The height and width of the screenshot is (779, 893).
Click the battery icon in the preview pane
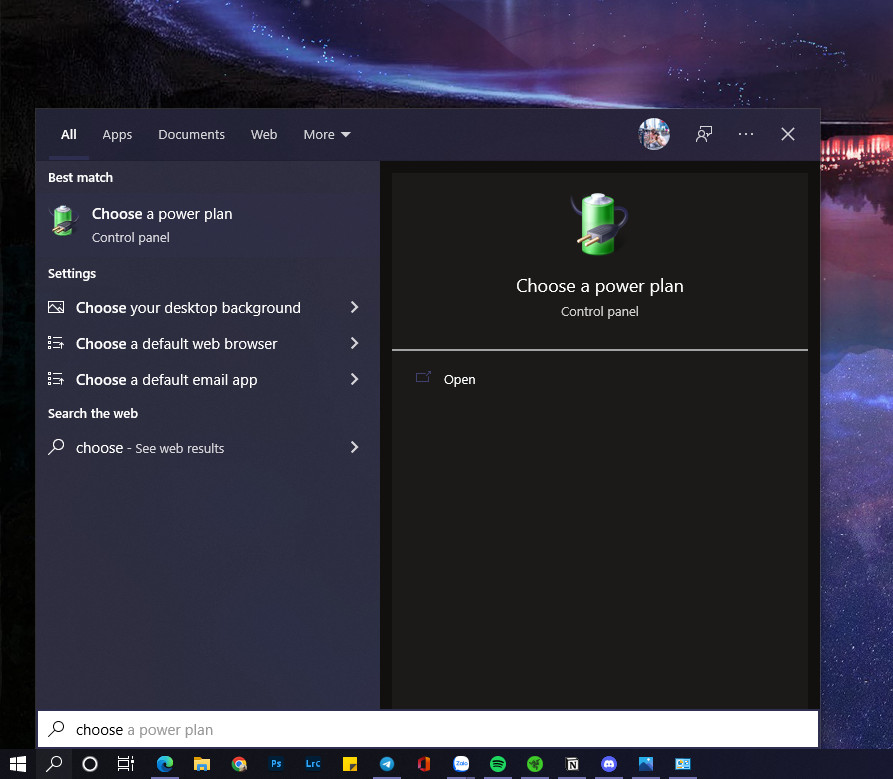point(599,224)
